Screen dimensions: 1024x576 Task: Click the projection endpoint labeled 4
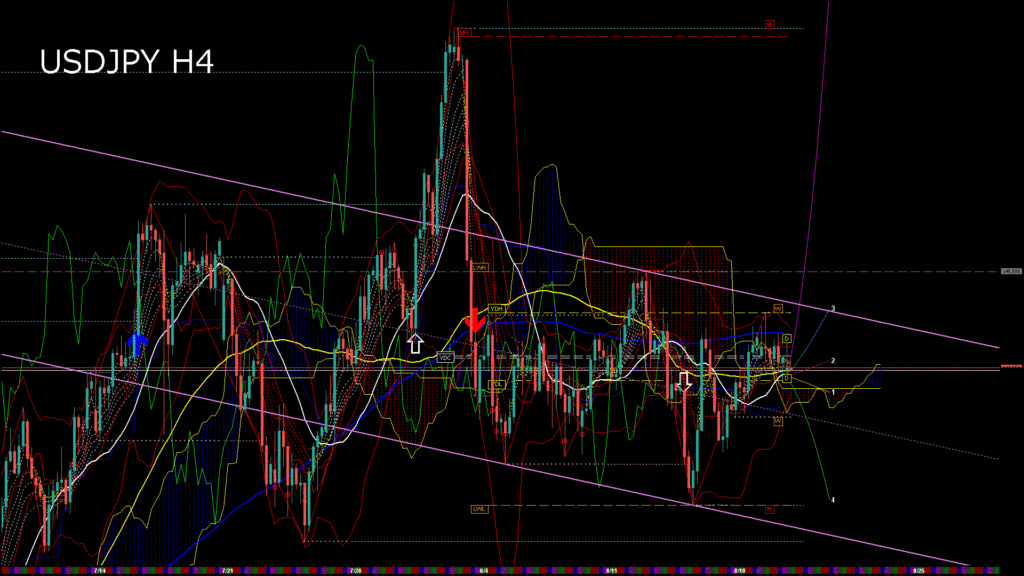(x=833, y=499)
